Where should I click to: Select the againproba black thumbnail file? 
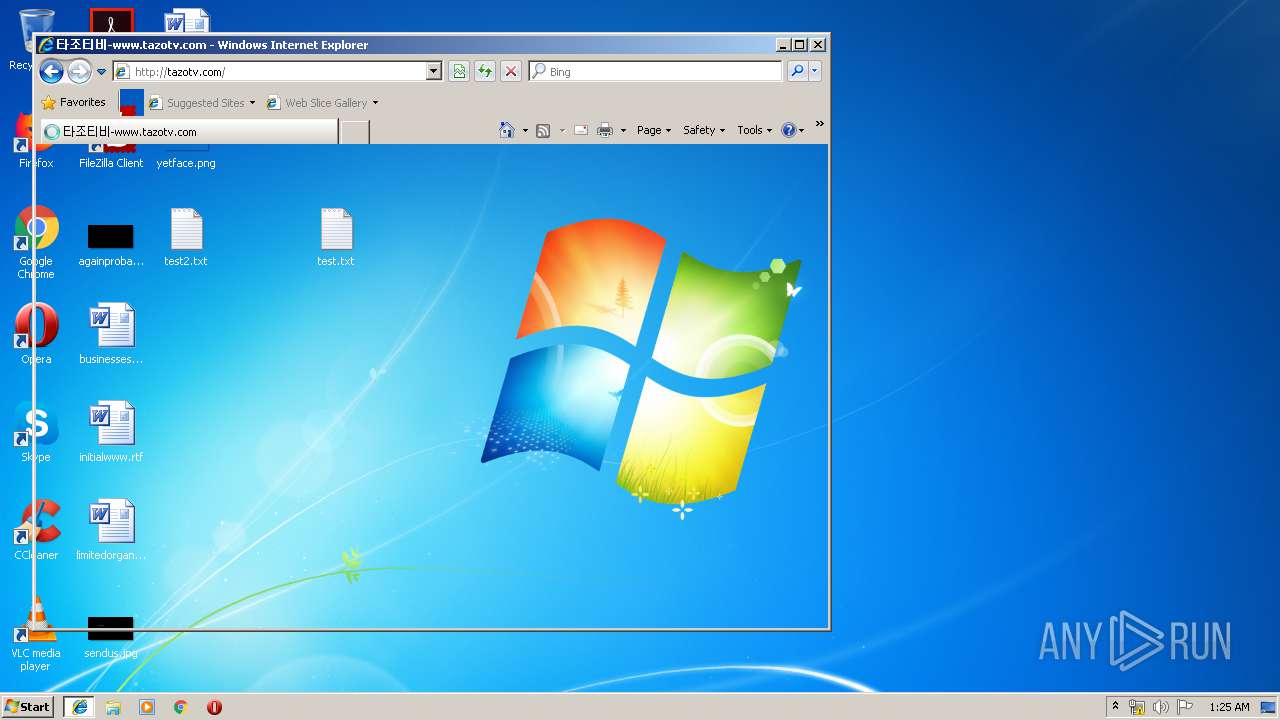pos(111,245)
